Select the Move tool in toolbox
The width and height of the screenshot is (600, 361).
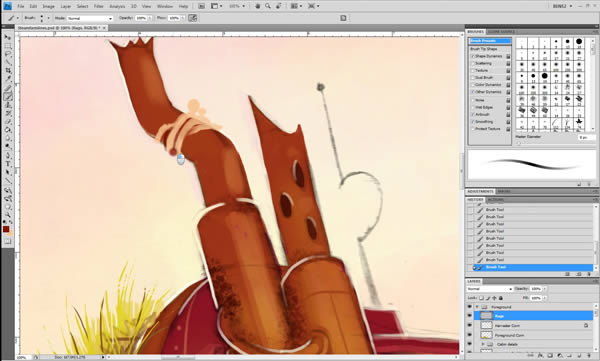pyautogui.click(x=7, y=37)
